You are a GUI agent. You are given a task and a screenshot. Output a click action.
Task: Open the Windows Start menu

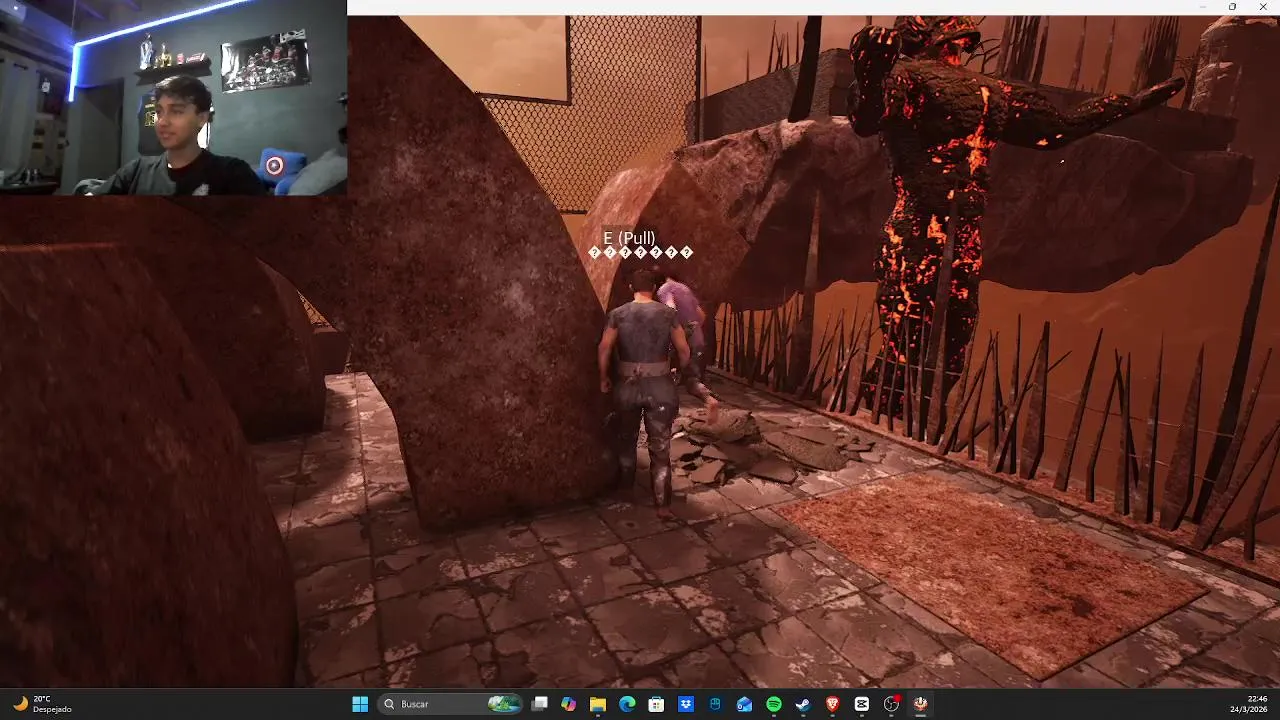[x=360, y=704]
